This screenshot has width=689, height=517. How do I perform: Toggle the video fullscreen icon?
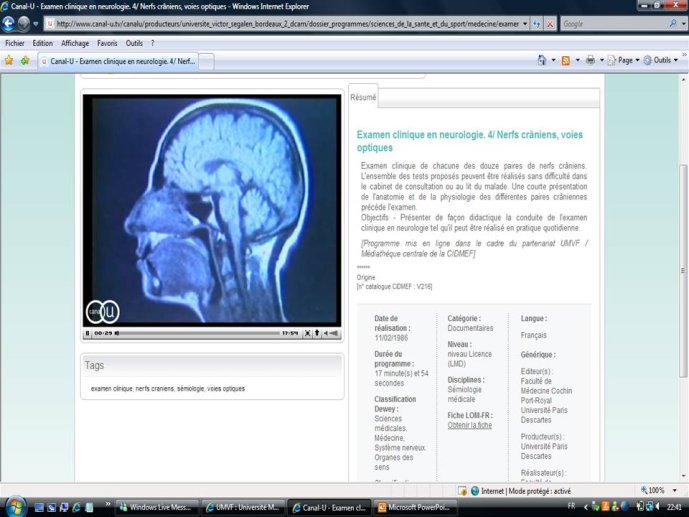[x=308, y=333]
